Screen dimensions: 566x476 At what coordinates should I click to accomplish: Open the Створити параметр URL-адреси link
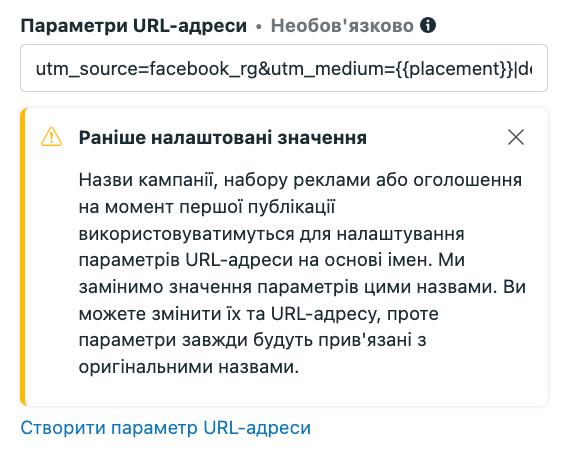click(x=166, y=428)
